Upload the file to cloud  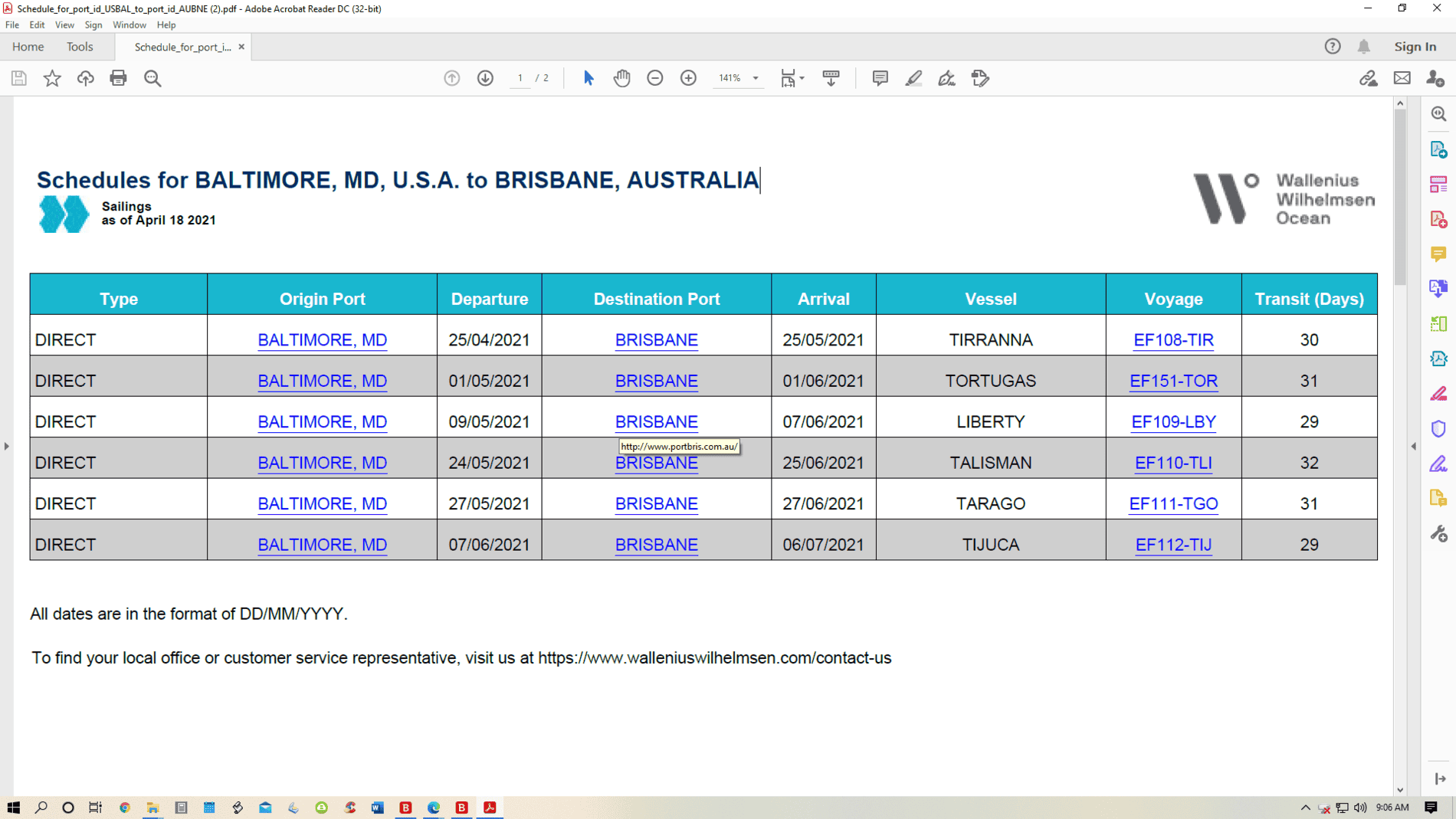tap(85, 78)
